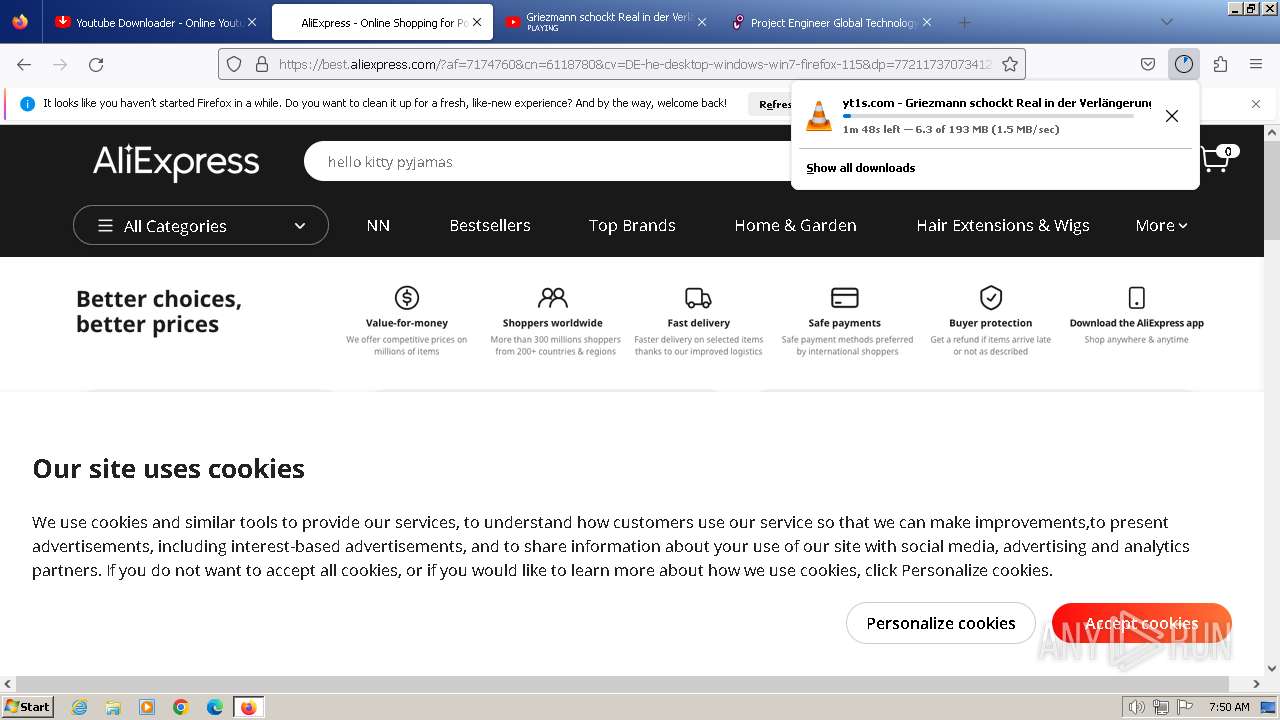Launch Internet Explorer from the taskbar
1280x720 pixels.
(80, 707)
